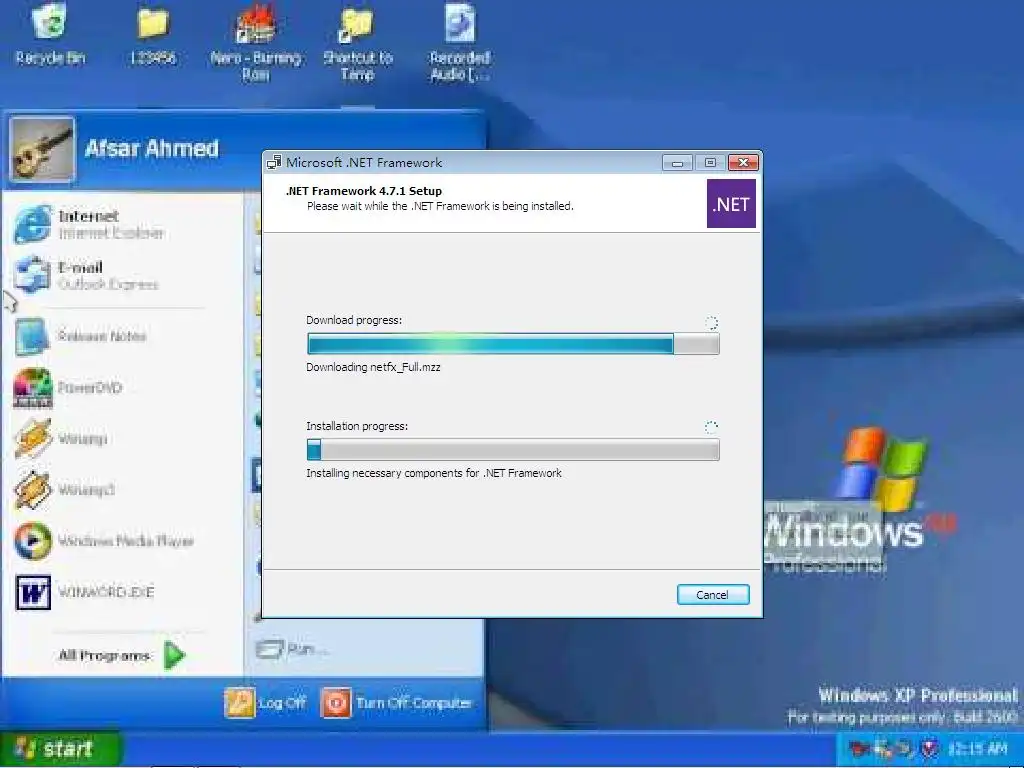Open the Run... command

pyautogui.click(x=292, y=649)
